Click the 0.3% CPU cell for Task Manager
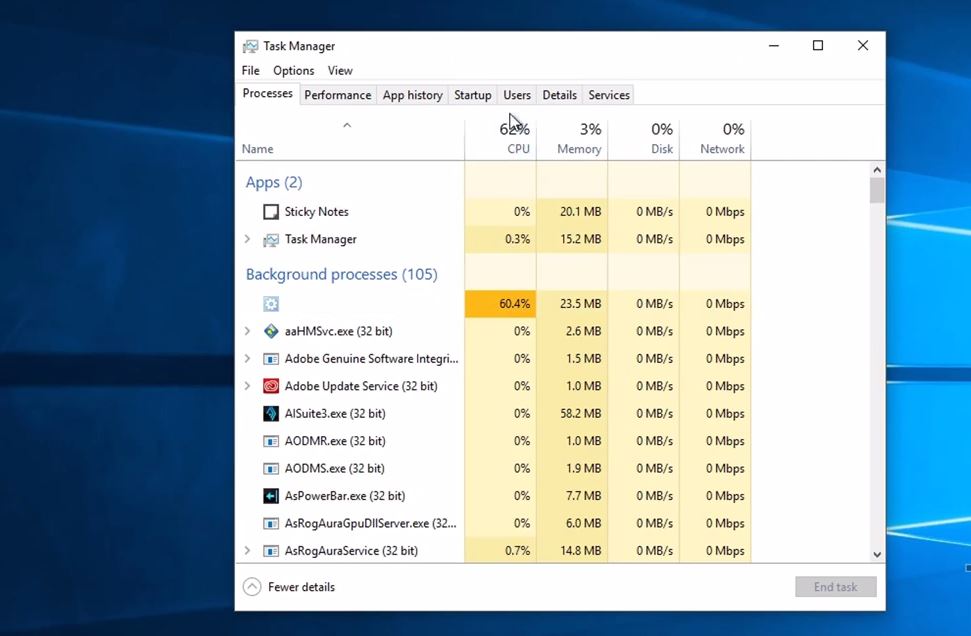This screenshot has height=636, width=971. (500, 239)
